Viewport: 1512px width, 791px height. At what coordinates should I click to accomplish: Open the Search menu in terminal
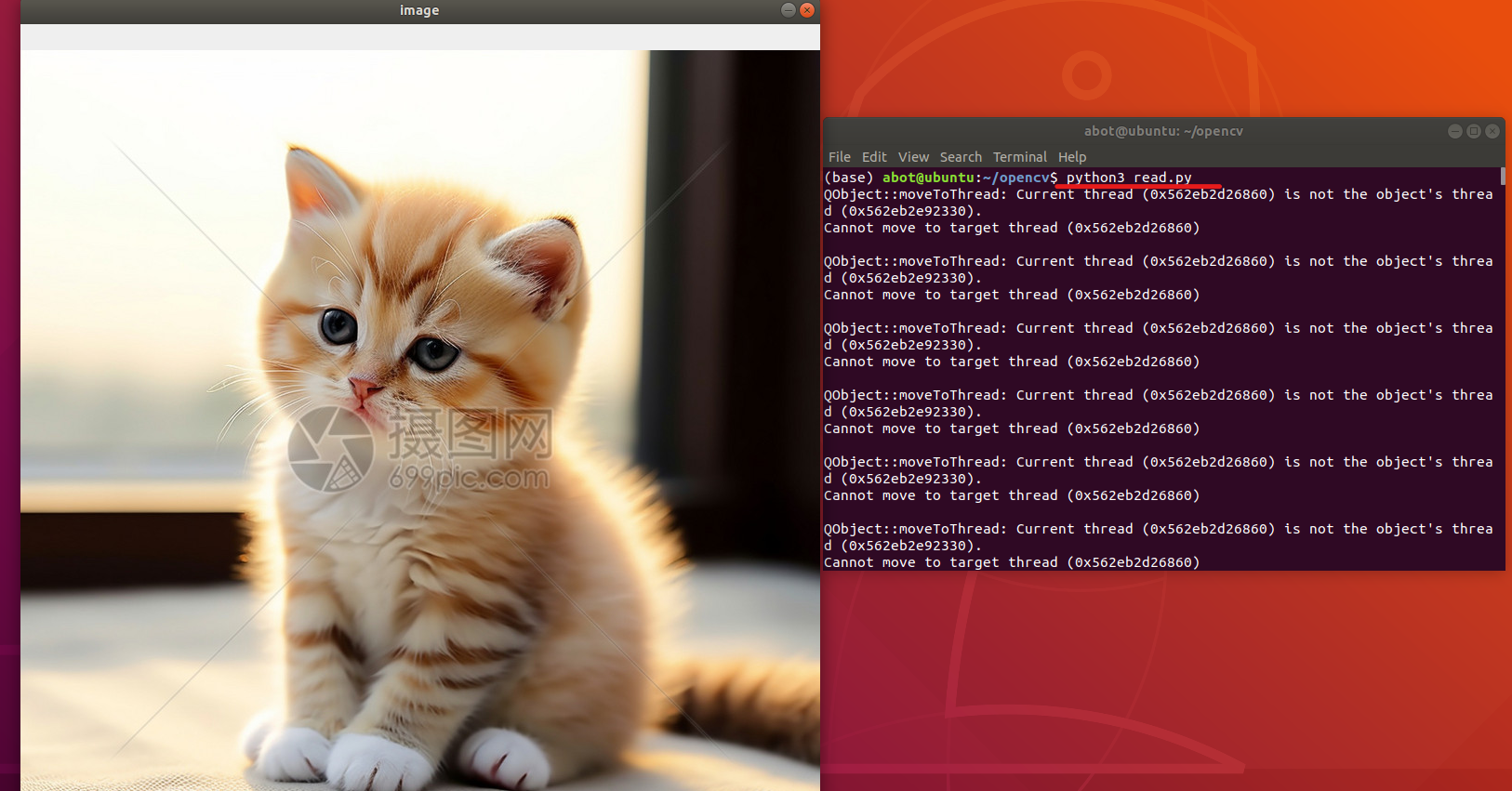[x=961, y=157]
